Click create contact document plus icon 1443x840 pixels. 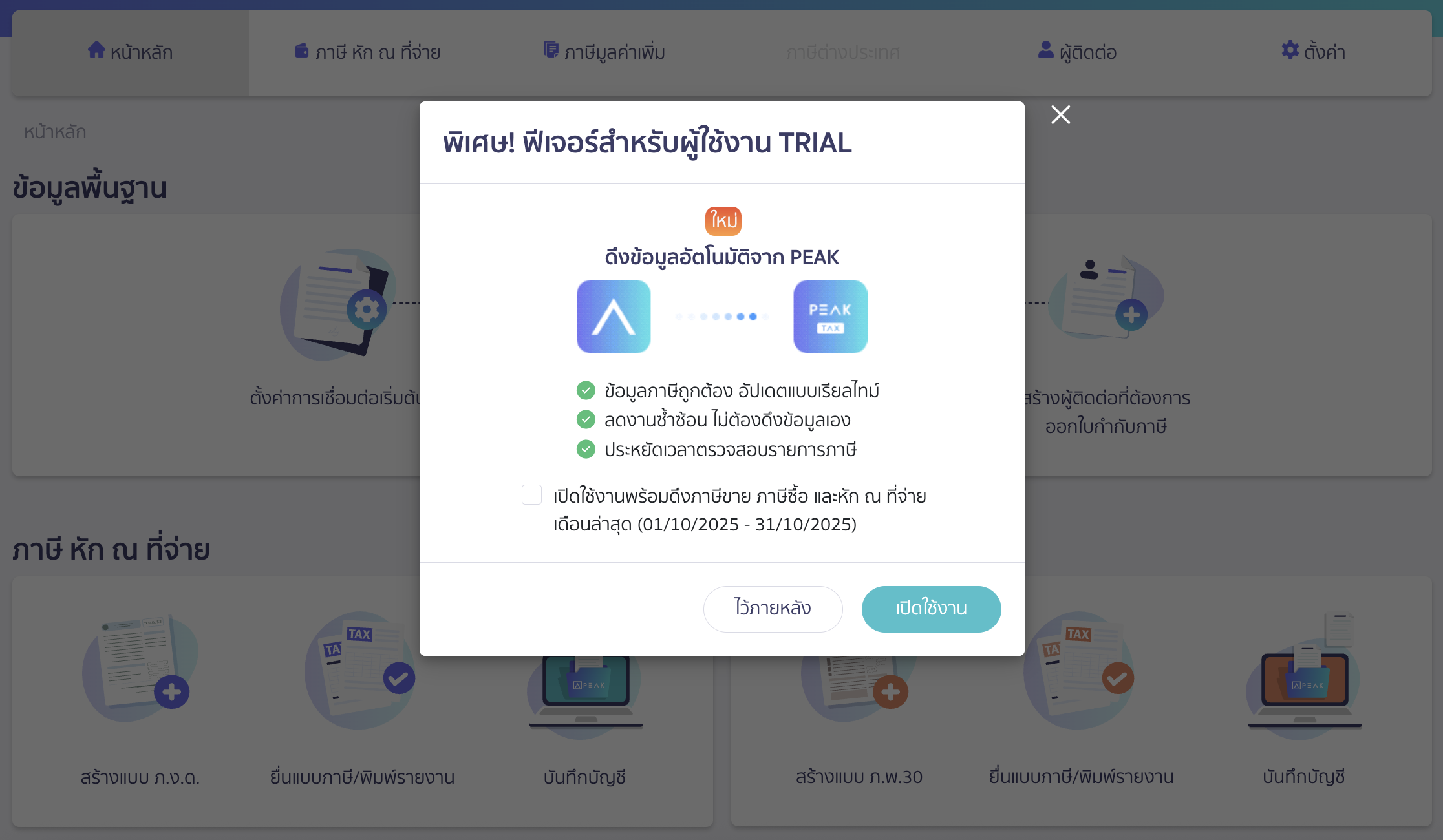1106,297
